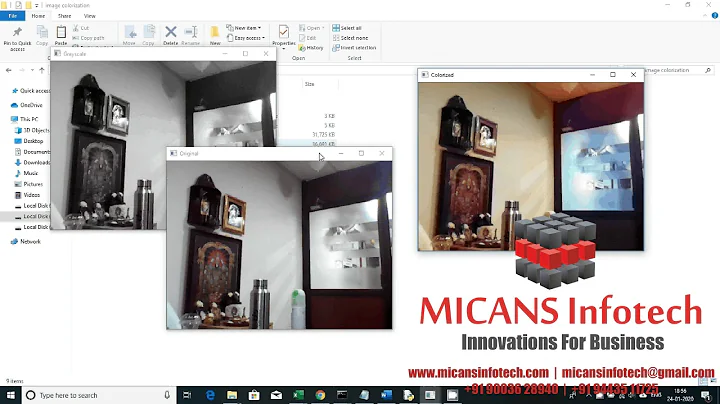Click the Move to icon
Screen dimensions: 720x404
pyautogui.click(x=129, y=32)
